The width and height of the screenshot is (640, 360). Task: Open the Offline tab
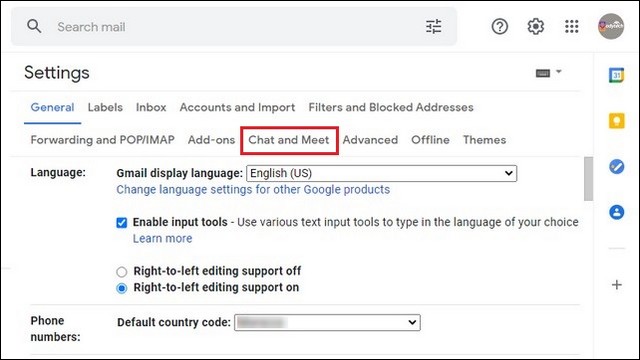pyautogui.click(x=430, y=140)
